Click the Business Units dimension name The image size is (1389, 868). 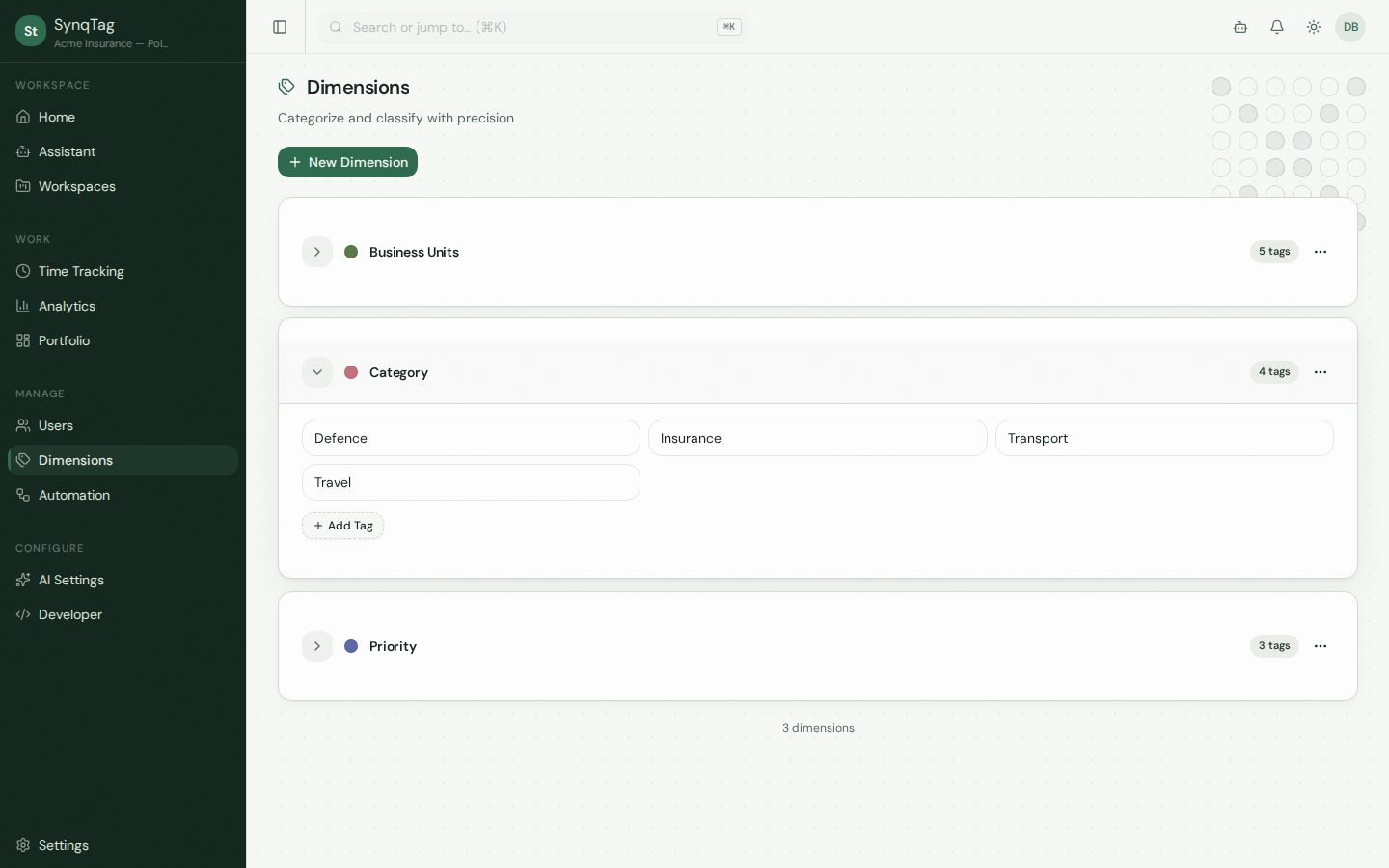tap(414, 252)
